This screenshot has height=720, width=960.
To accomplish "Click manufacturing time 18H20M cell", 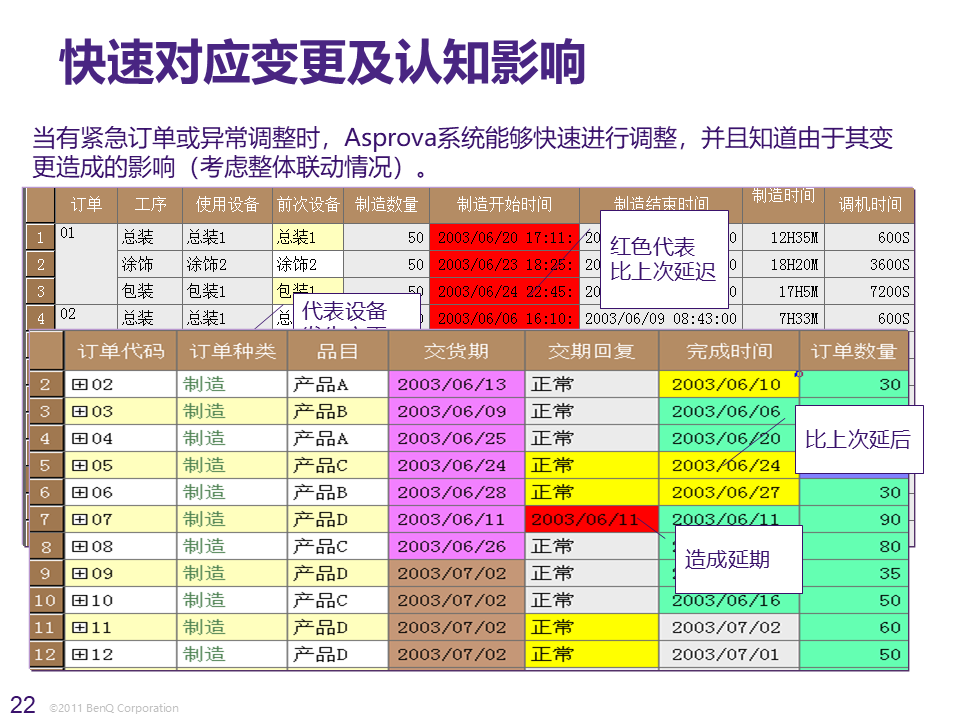I will pos(783,264).
